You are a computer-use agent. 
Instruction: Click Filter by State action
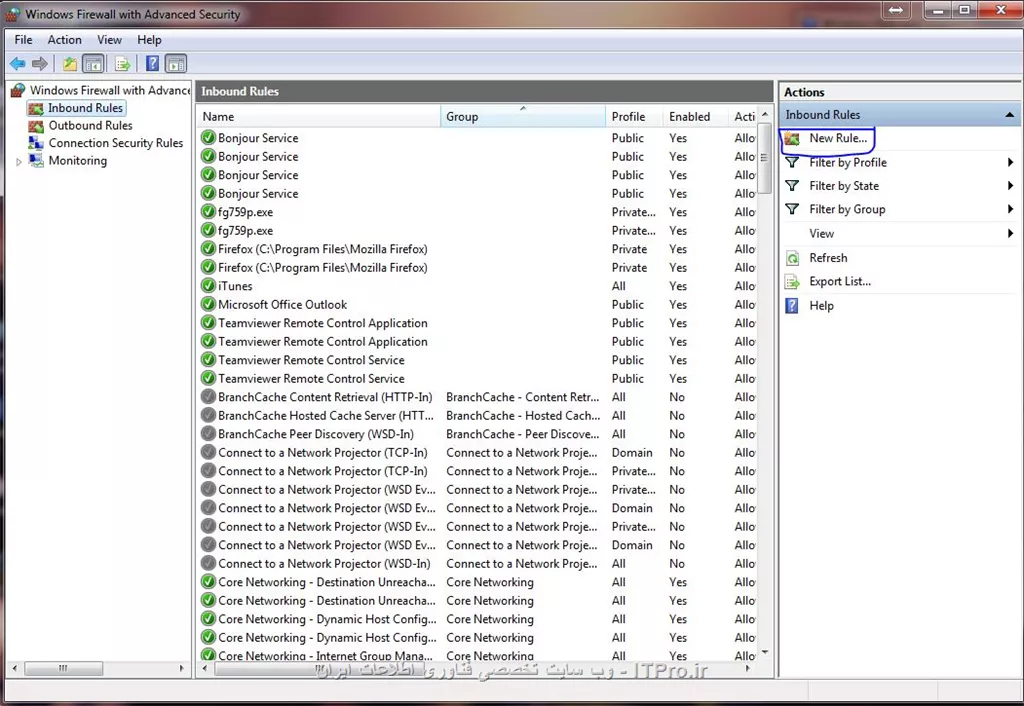(x=844, y=185)
